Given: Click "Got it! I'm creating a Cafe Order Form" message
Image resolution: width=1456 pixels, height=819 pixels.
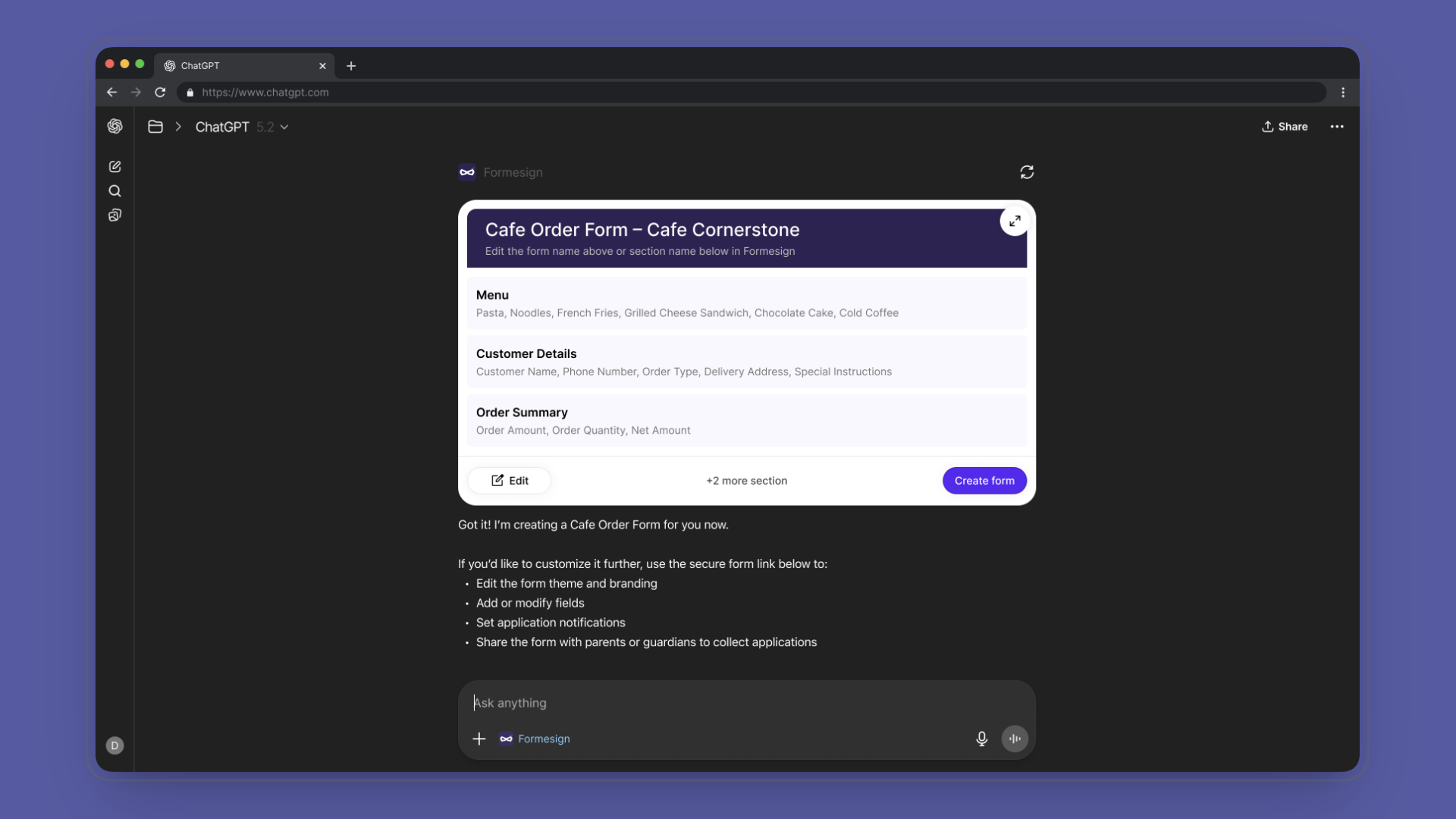Looking at the screenshot, I should (x=593, y=525).
